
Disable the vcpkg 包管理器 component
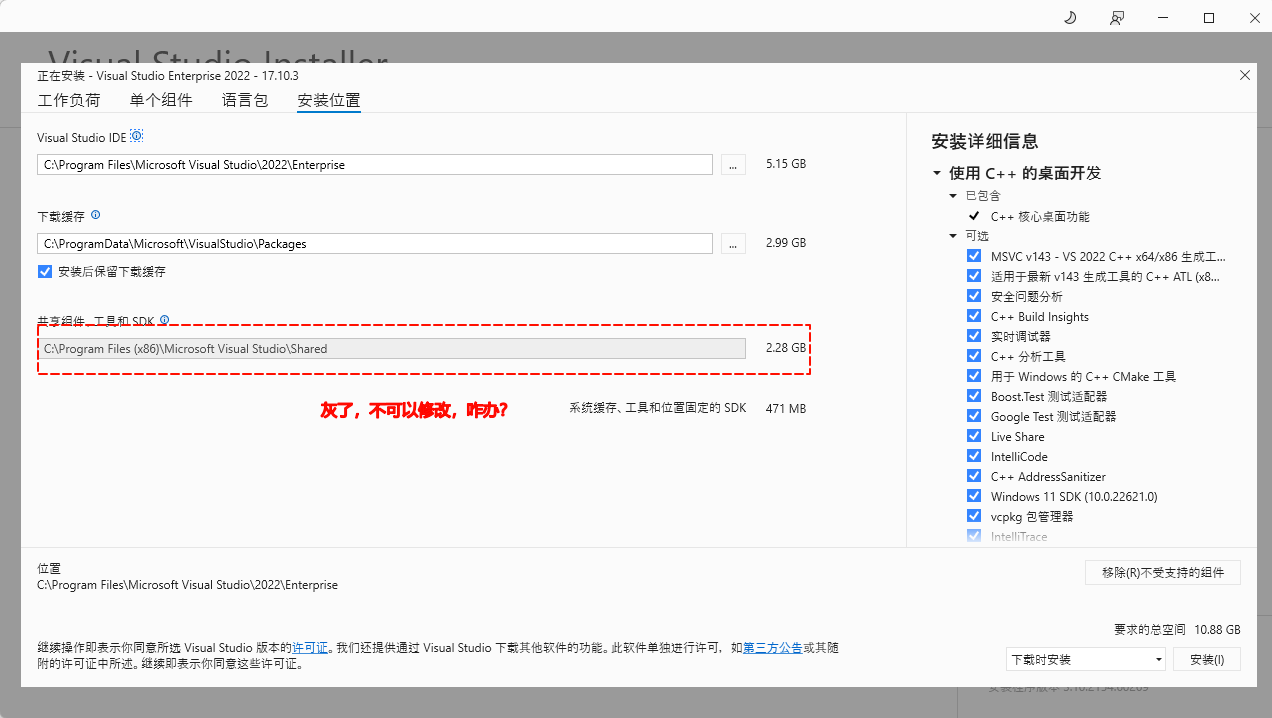(974, 516)
